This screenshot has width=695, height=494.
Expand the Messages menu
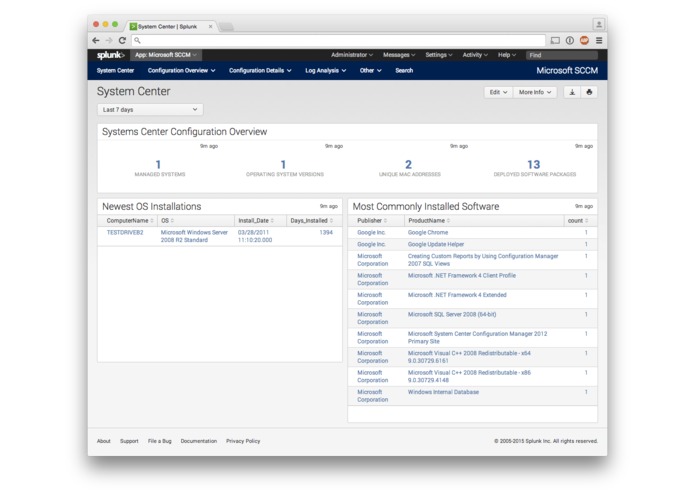pyautogui.click(x=399, y=55)
